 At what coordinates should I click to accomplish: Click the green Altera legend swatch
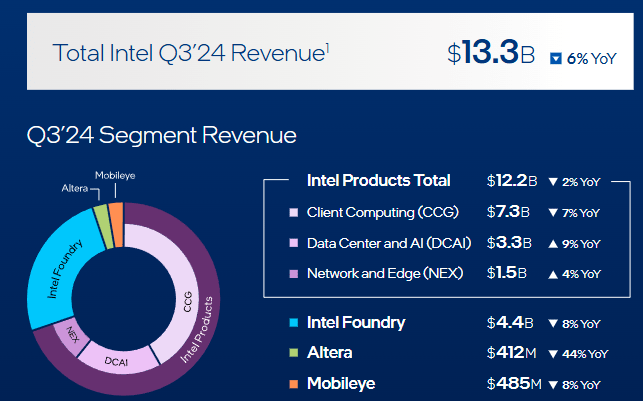click(x=293, y=353)
